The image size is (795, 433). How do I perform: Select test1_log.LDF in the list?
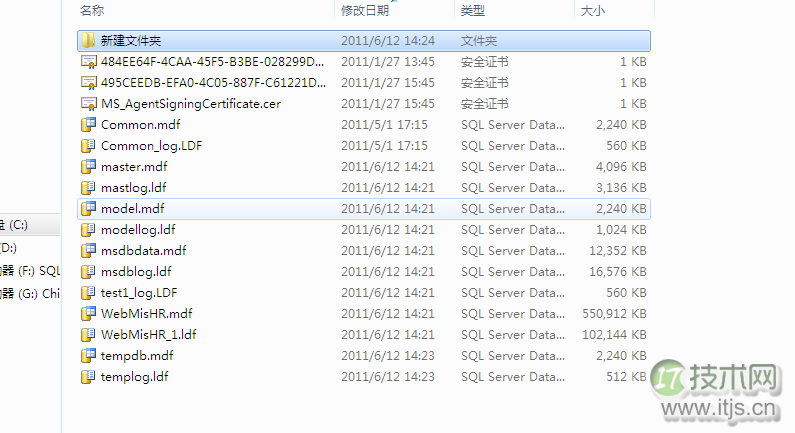pos(138,293)
